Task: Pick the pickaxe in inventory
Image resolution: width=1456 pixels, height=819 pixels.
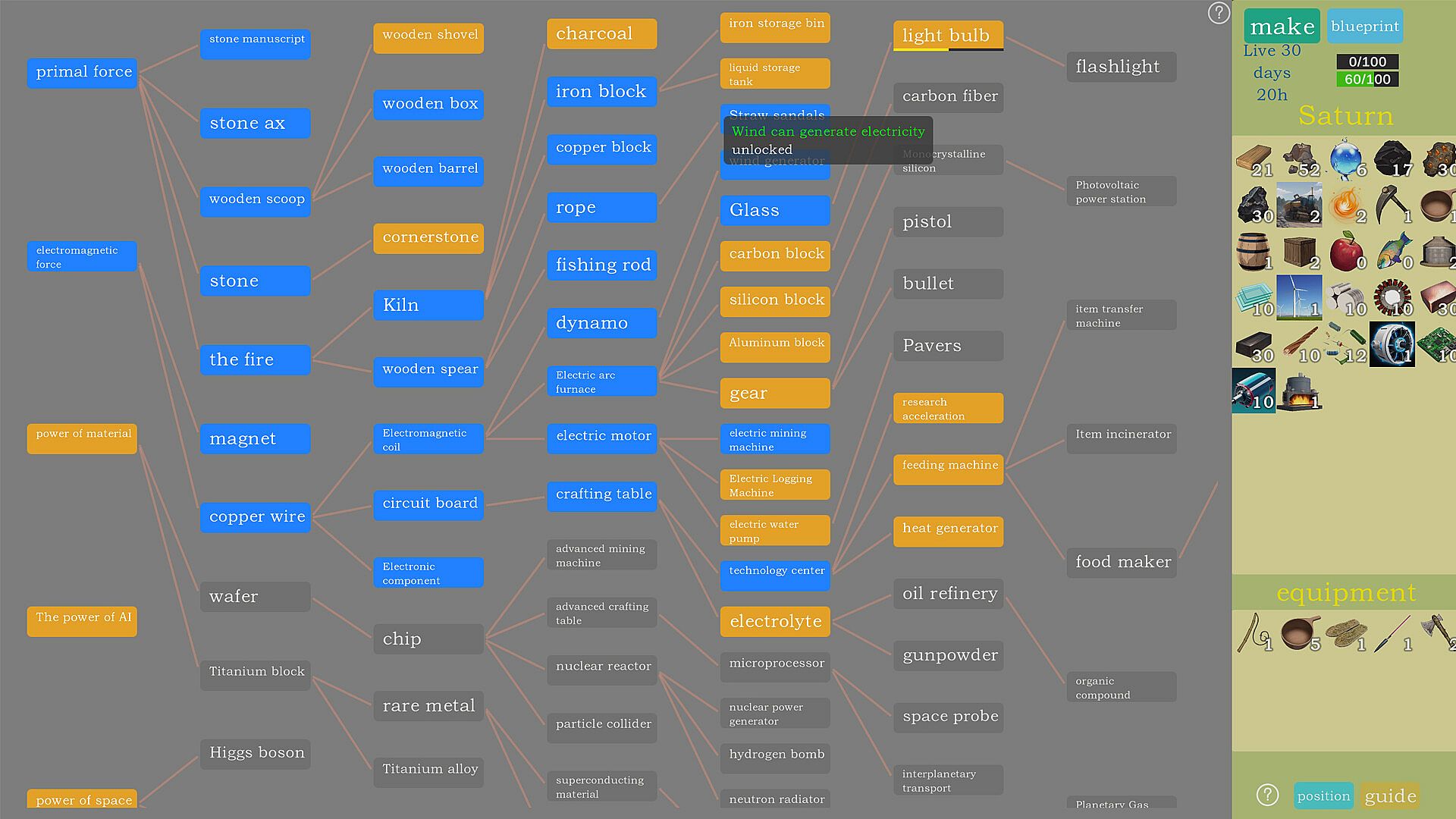Action: [1392, 204]
